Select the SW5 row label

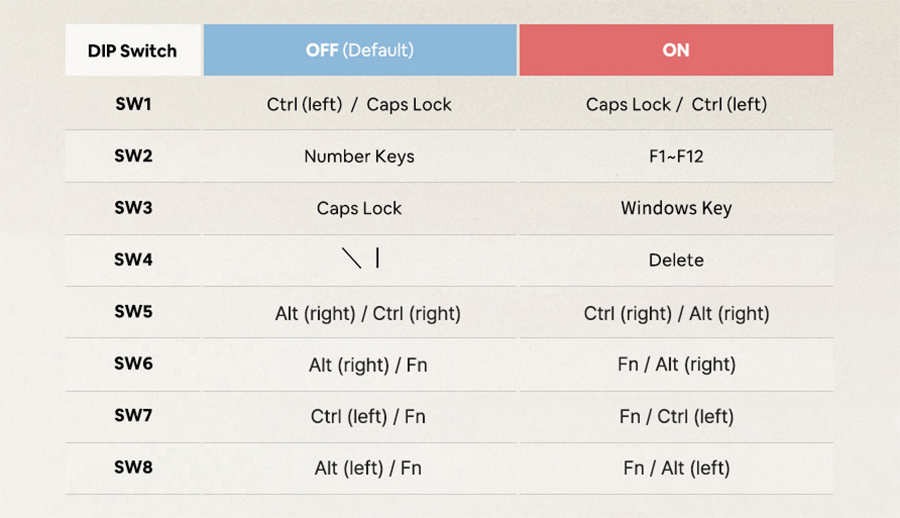coord(133,311)
